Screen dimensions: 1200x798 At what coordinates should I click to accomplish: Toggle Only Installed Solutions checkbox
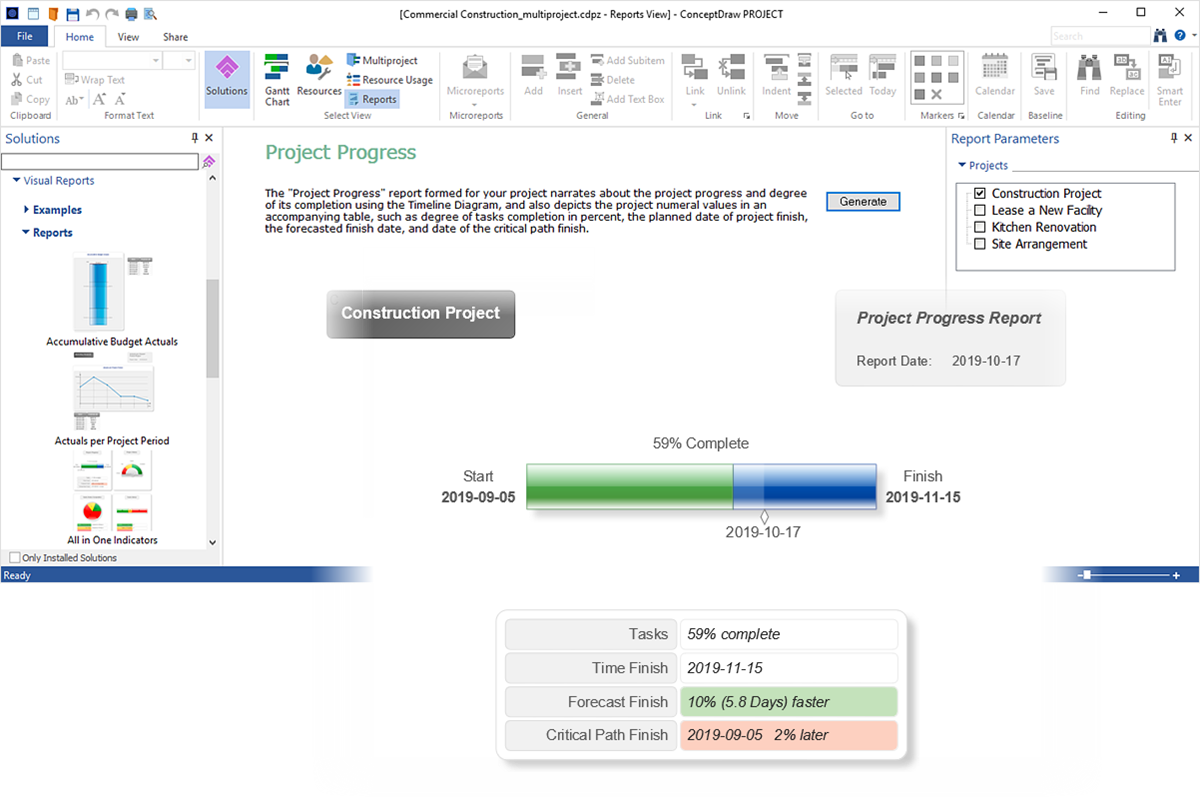point(14,558)
